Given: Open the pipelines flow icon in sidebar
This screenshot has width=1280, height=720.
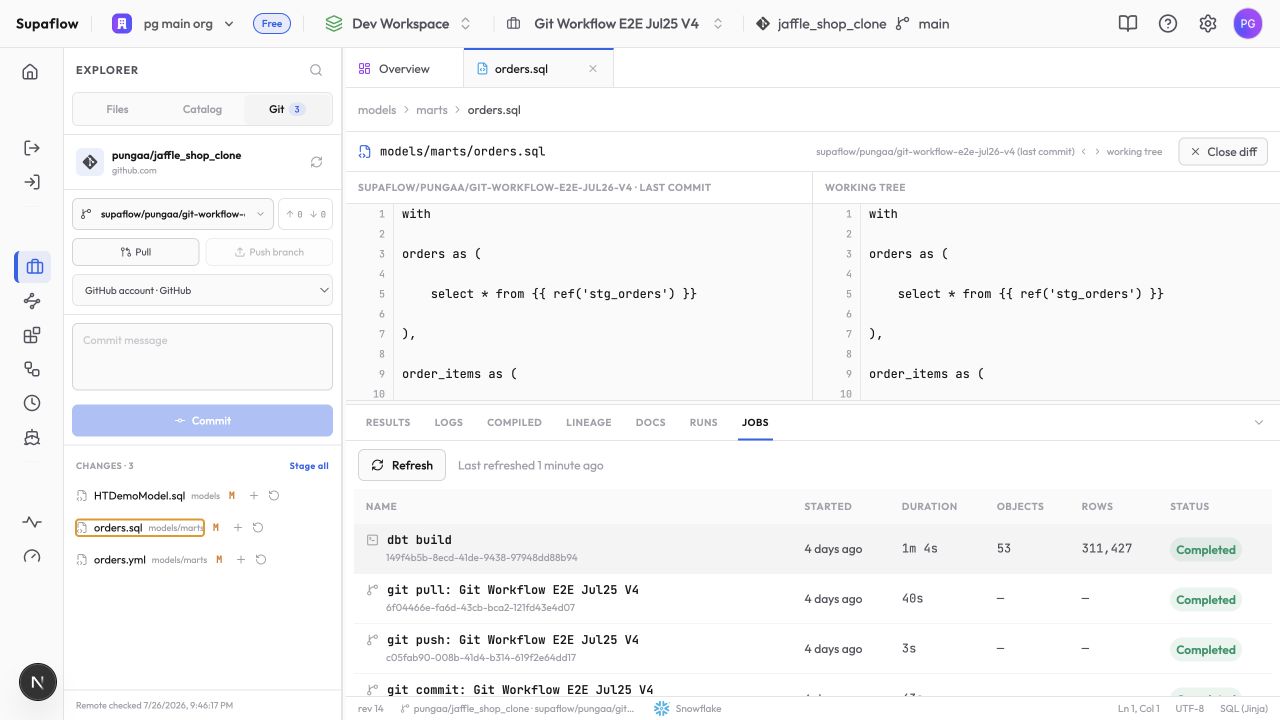Looking at the screenshot, I should point(32,301).
